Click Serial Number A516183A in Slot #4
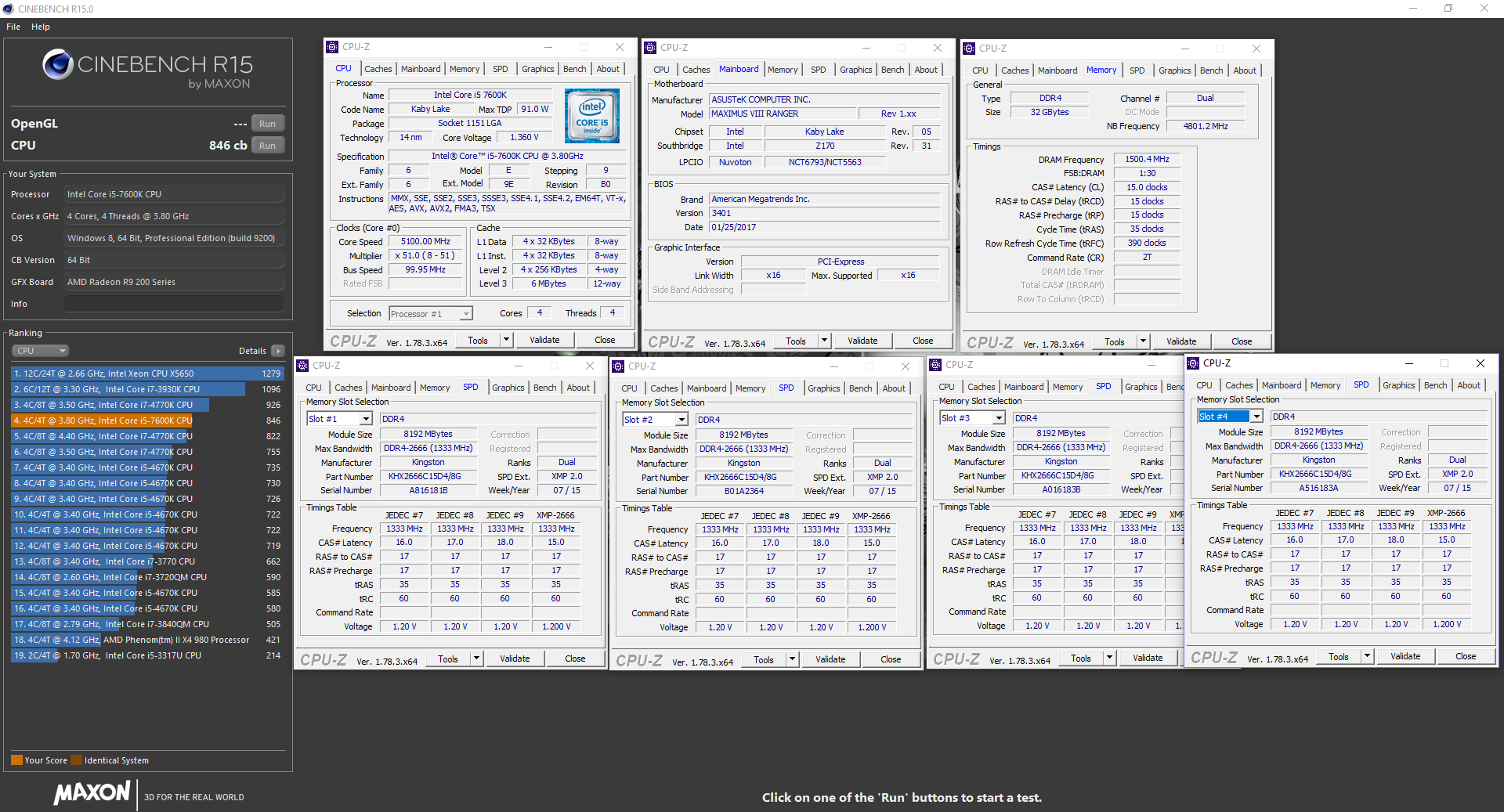Screen dimensions: 1504x812 click(x=1318, y=488)
